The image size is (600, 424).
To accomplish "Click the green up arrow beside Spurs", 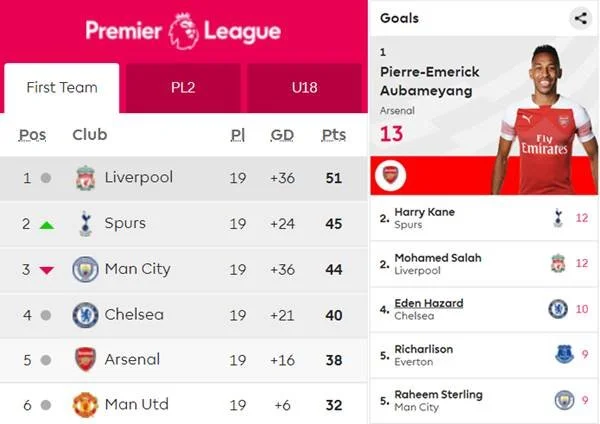I will click(x=47, y=225).
